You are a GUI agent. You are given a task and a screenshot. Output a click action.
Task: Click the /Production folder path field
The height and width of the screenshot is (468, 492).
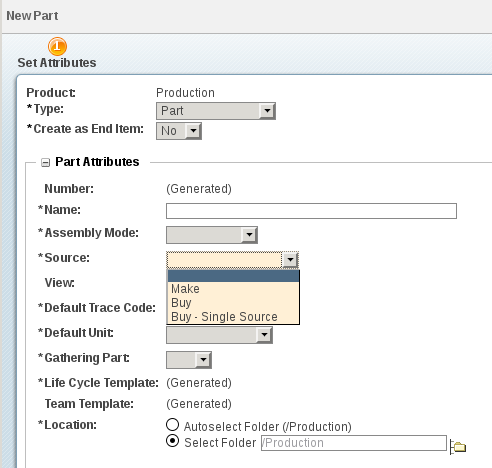(354, 443)
